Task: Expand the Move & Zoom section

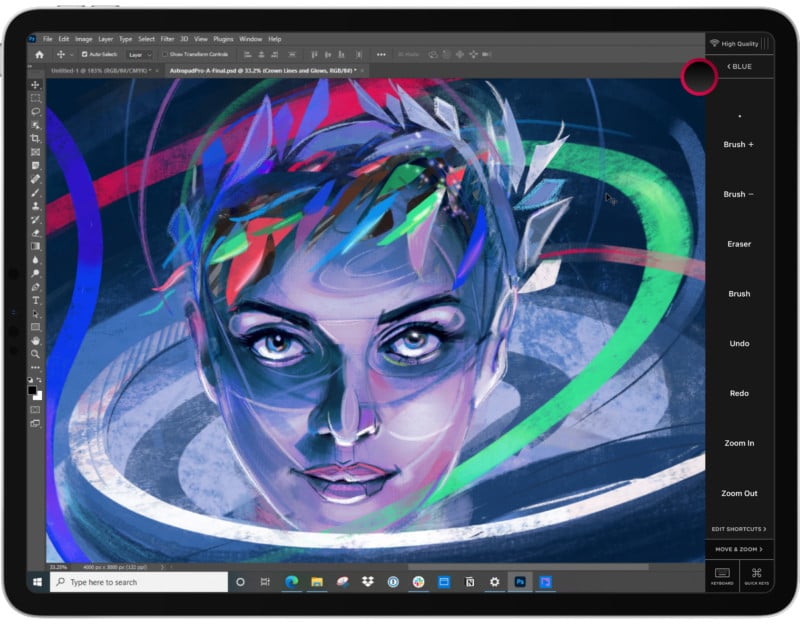Action: (739, 549)
